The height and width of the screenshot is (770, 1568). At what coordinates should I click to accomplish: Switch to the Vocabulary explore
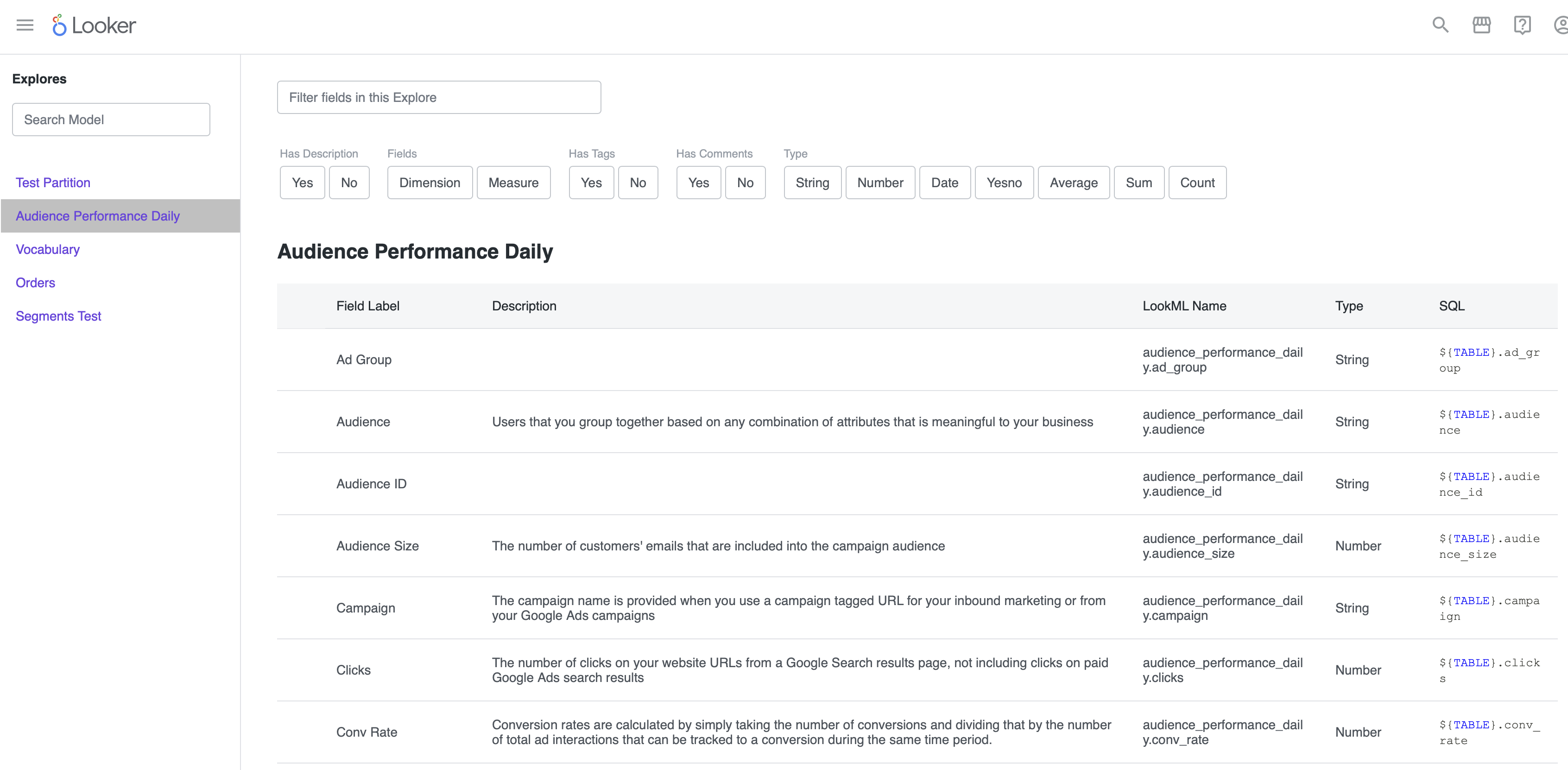(x=47, y=249)
